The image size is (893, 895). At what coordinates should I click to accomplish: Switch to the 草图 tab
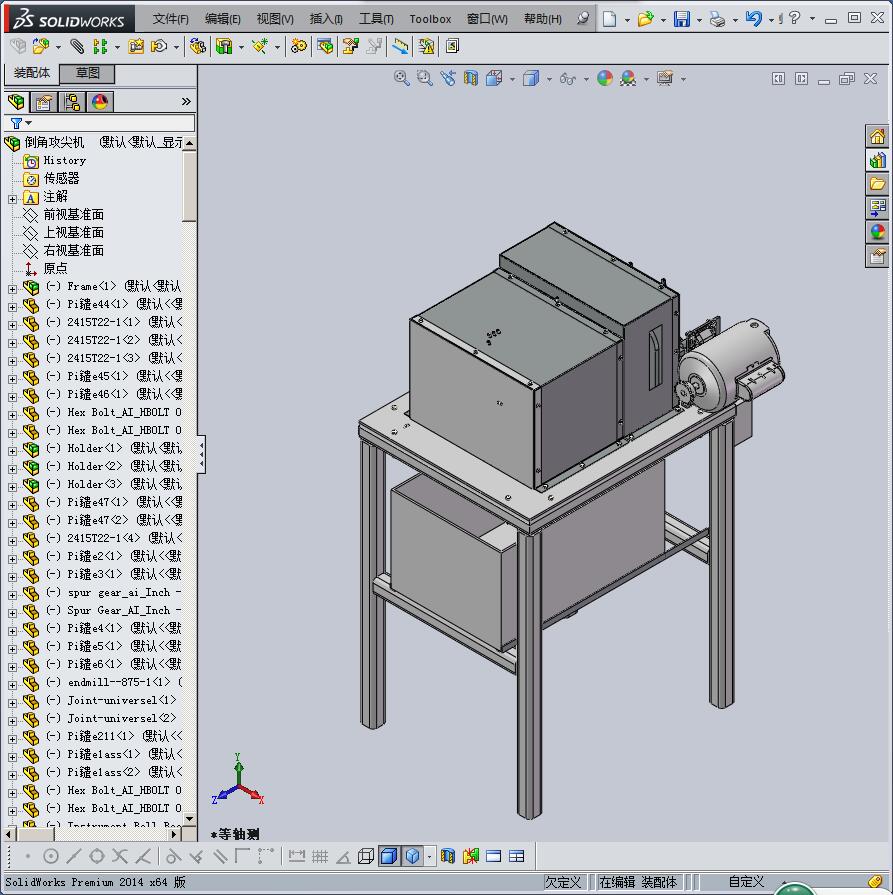click(x=87, y=73)
